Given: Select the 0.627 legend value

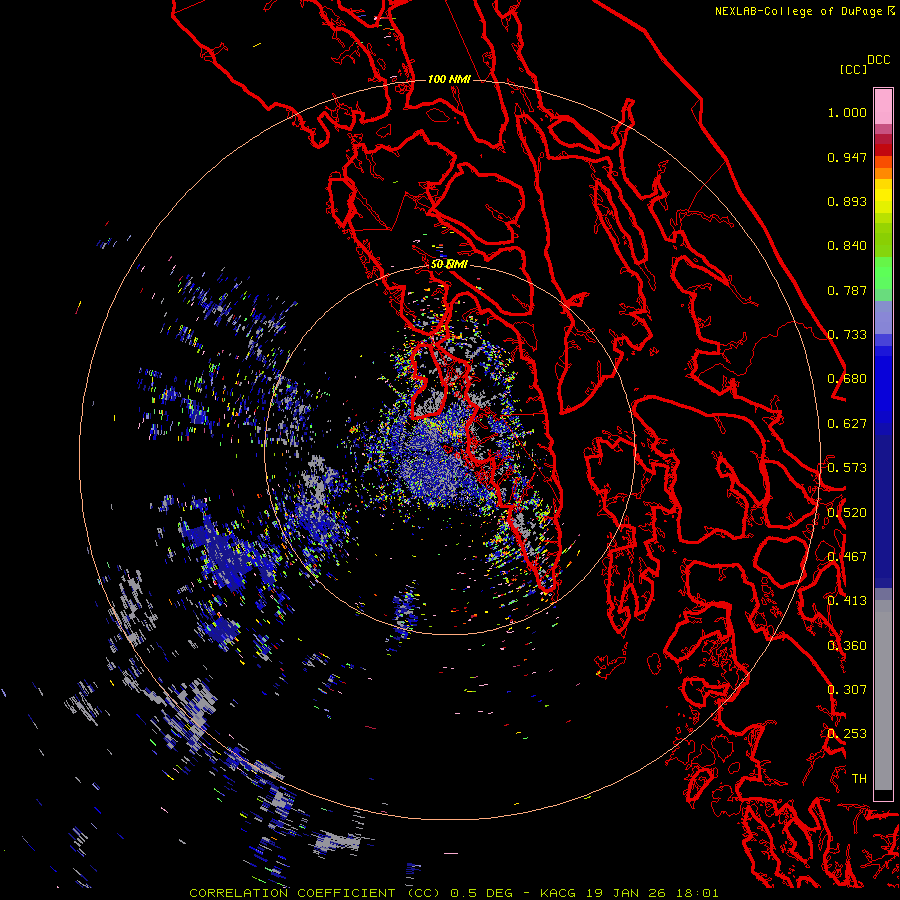Looking at the screenshot, I should [847, 424].
